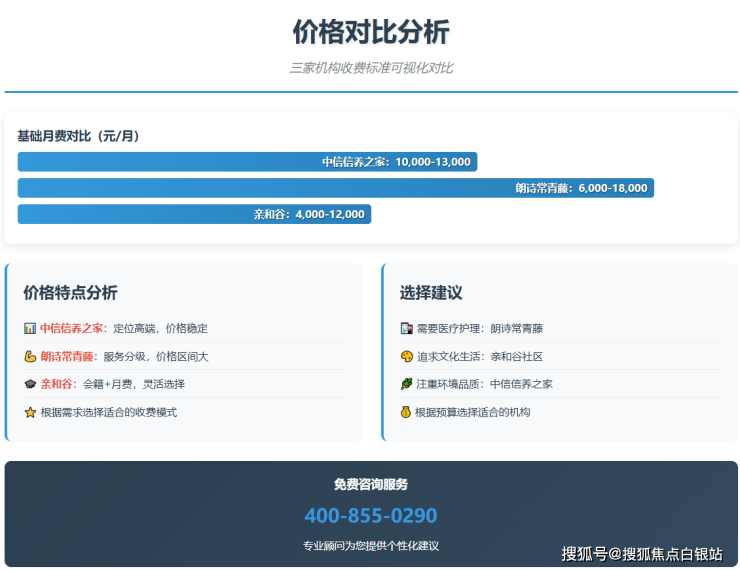Click the flexed arm icon beside 朗诗常青藤
This screenshot has height=571, width=740.
coord(30,356)
